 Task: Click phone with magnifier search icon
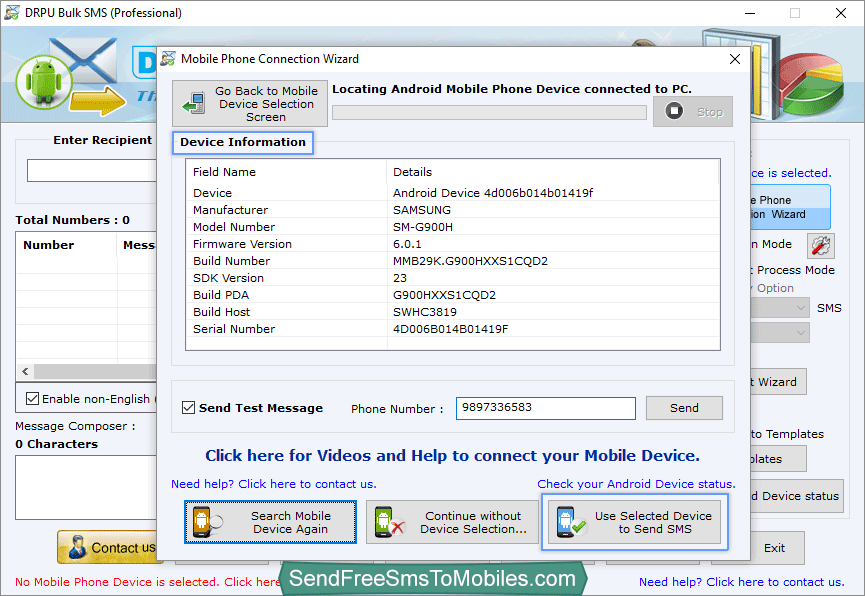206,522
